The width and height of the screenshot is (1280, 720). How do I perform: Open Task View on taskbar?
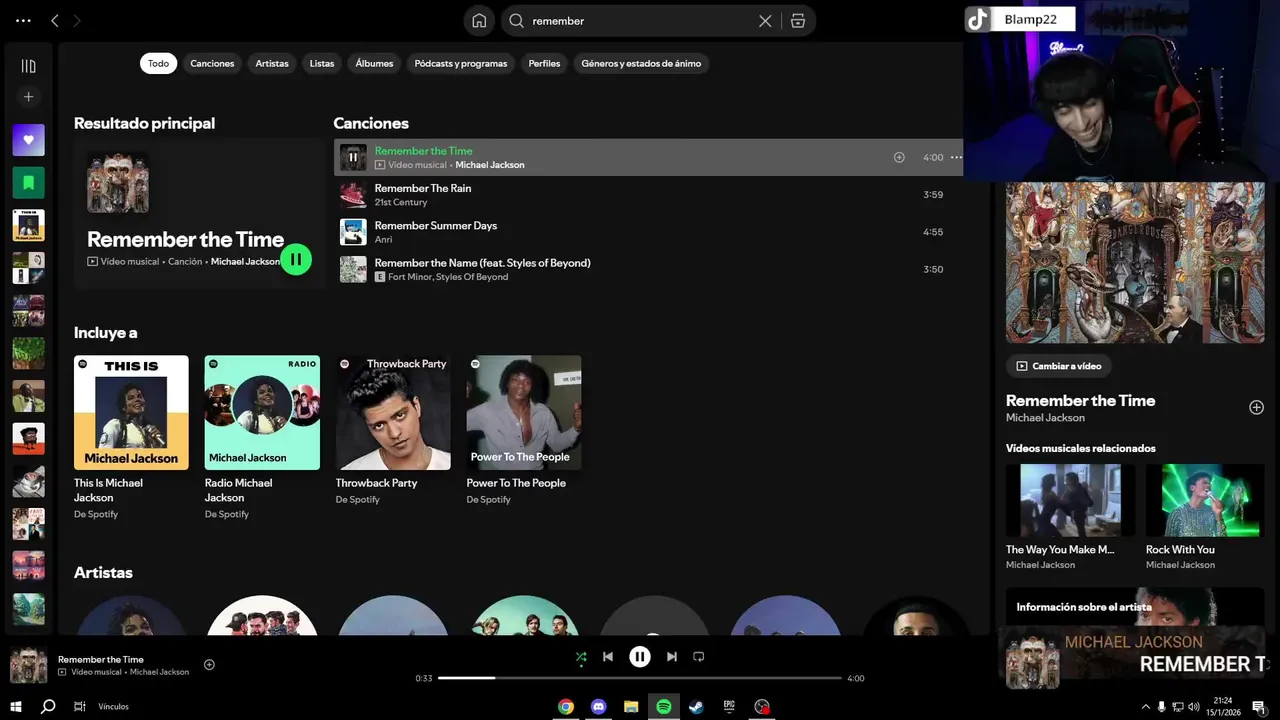tap(79, 706)
